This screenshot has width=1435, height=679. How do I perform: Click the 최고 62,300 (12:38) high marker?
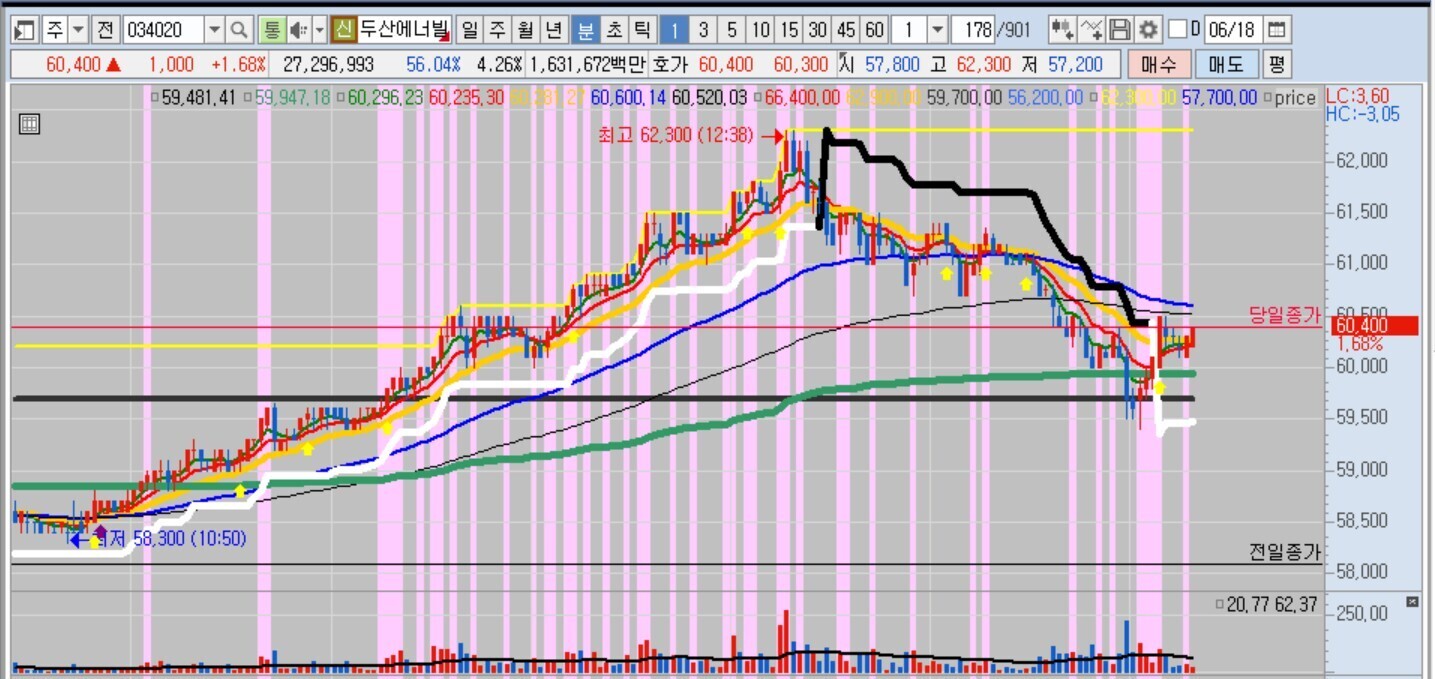pyautogui.click(x=676, y=135)
